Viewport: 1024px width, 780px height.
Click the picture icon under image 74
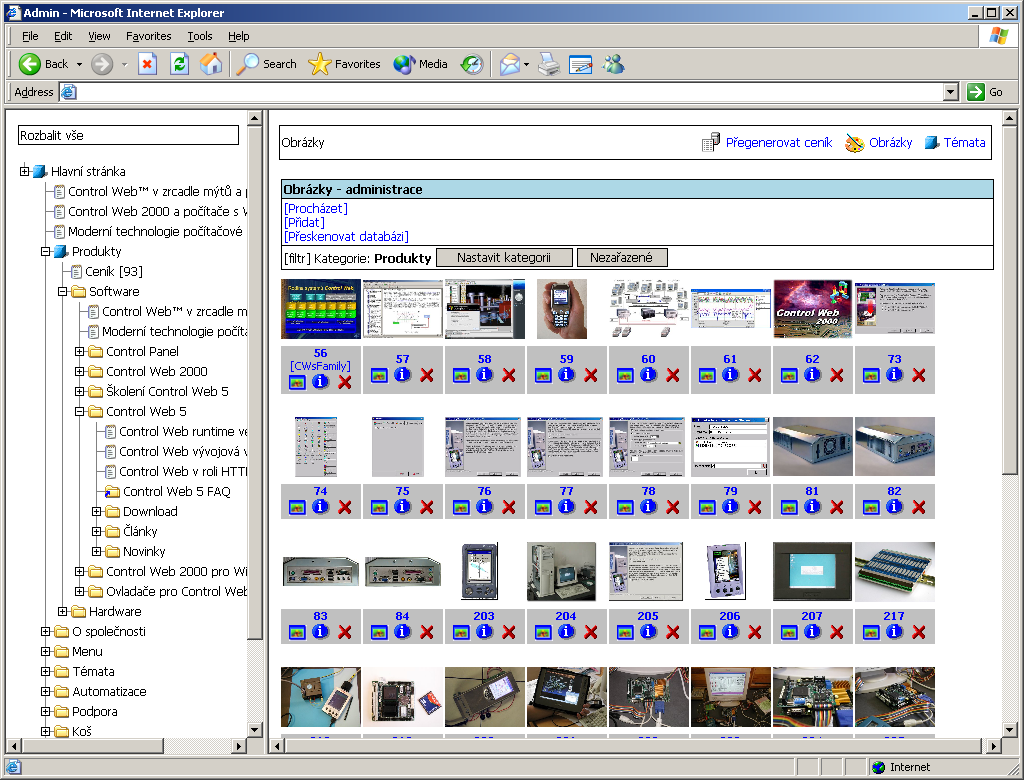(297, 507)
